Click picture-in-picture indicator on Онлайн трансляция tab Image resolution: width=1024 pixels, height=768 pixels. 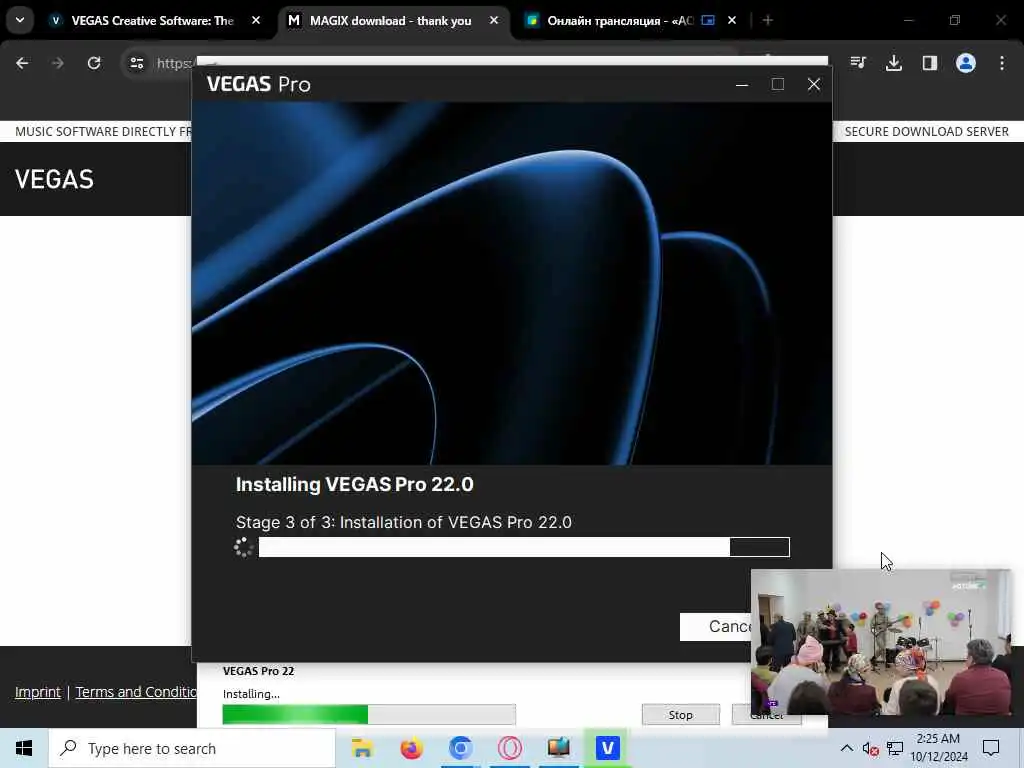point(708,21)
